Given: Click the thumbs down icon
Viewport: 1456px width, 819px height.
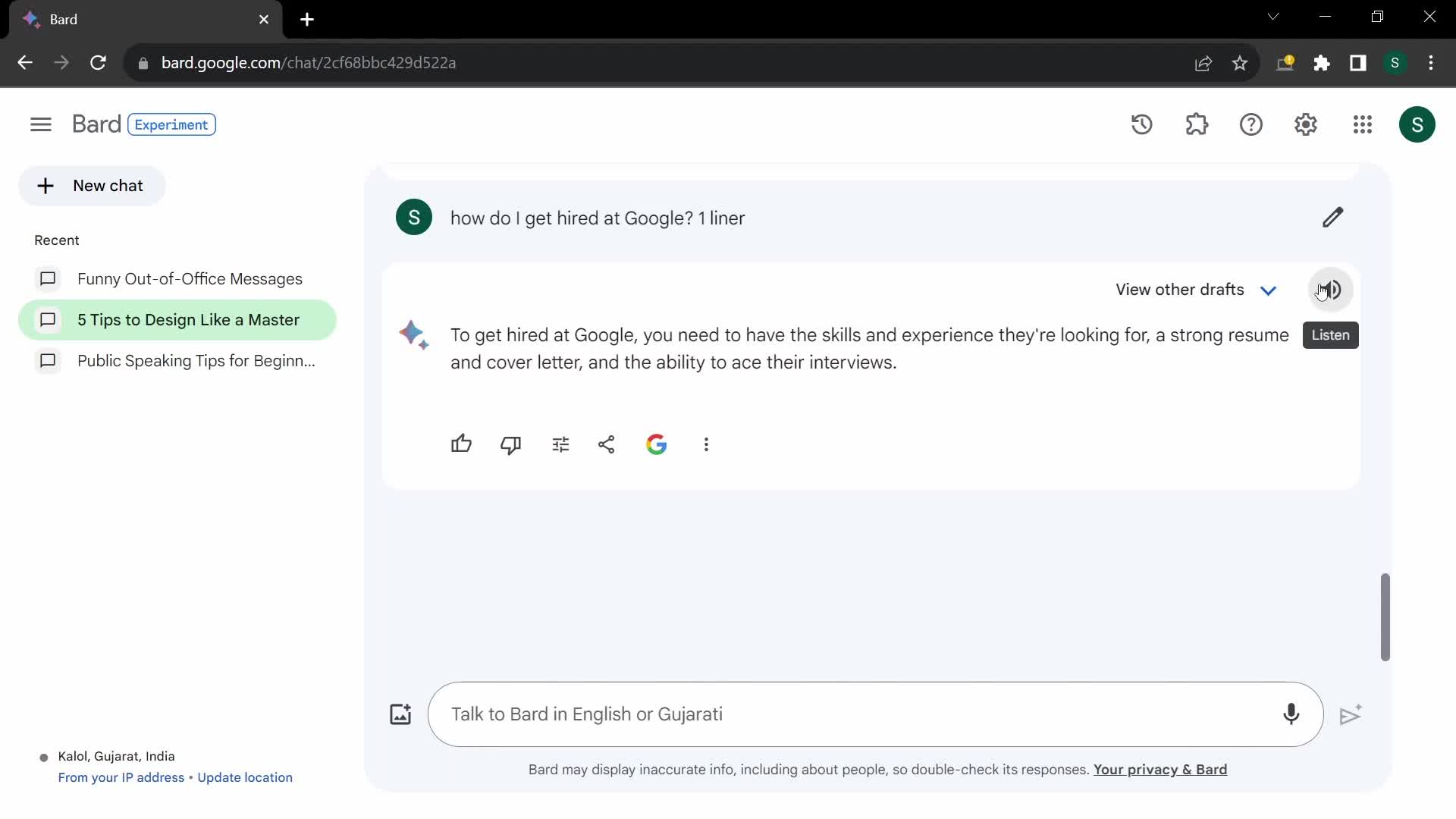Looking at the screenshot, I should point(510,443).
